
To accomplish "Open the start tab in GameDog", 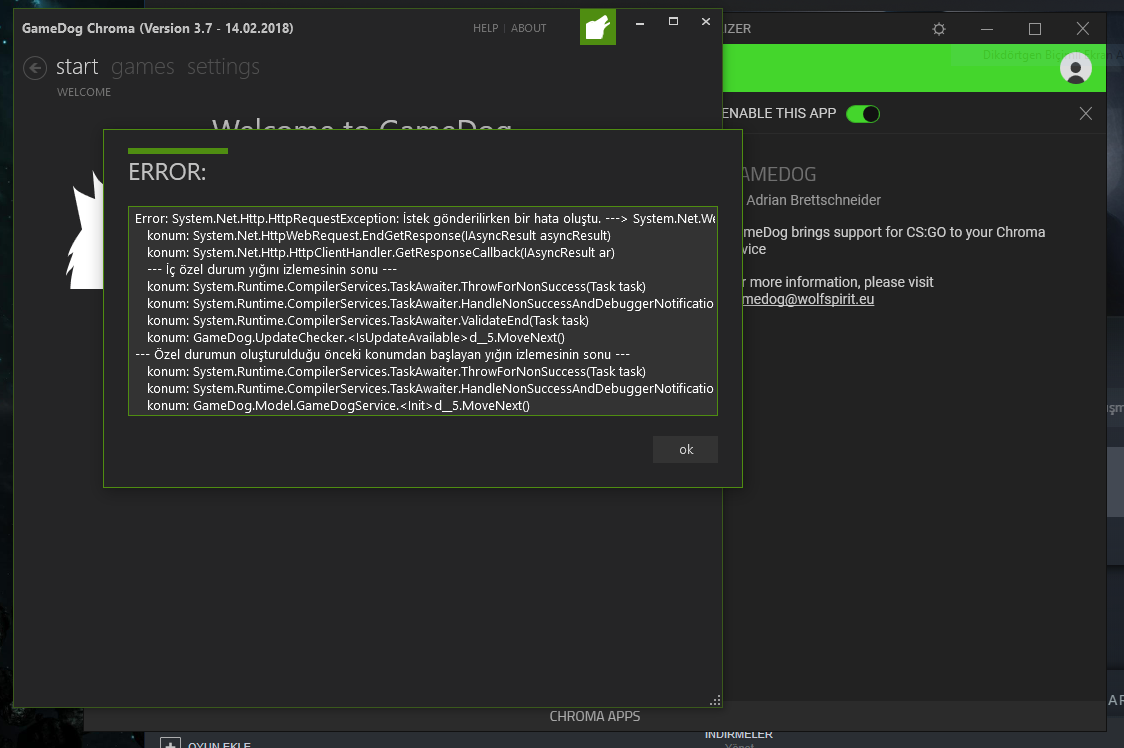I will coord(77,67).
